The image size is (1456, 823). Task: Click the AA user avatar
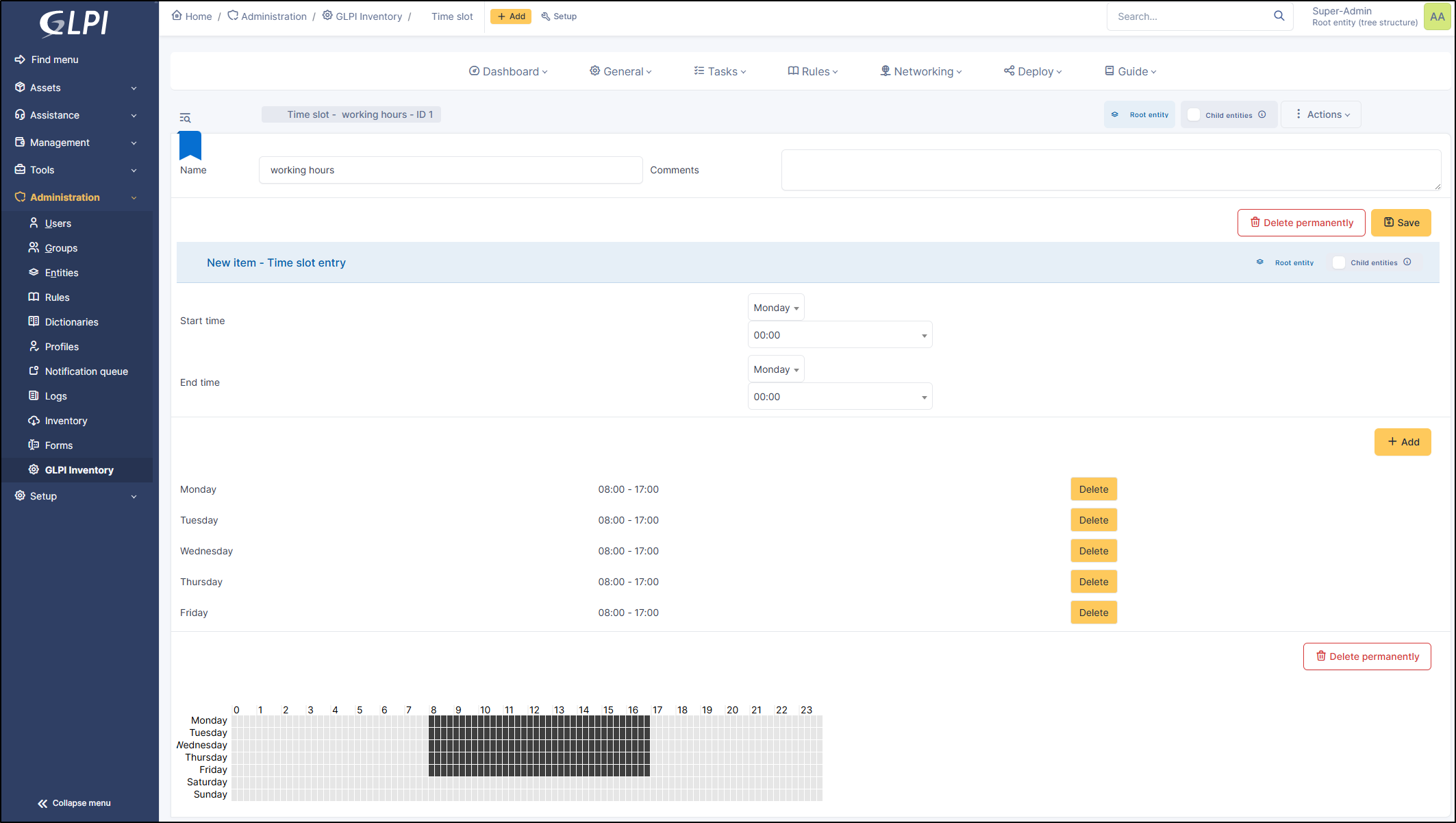point(1437,16)
